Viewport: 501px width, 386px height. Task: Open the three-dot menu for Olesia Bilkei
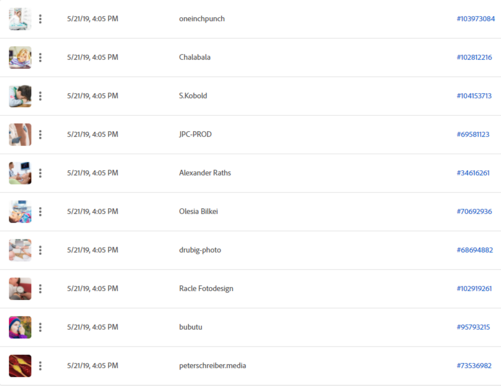(40, 212)
